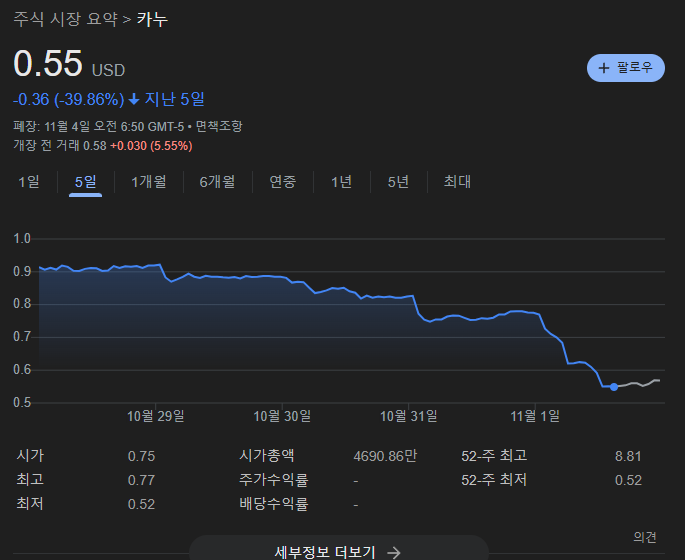Switch to the 1개월 range tab
The image size is (685, 560).
(x=149, y=181)
